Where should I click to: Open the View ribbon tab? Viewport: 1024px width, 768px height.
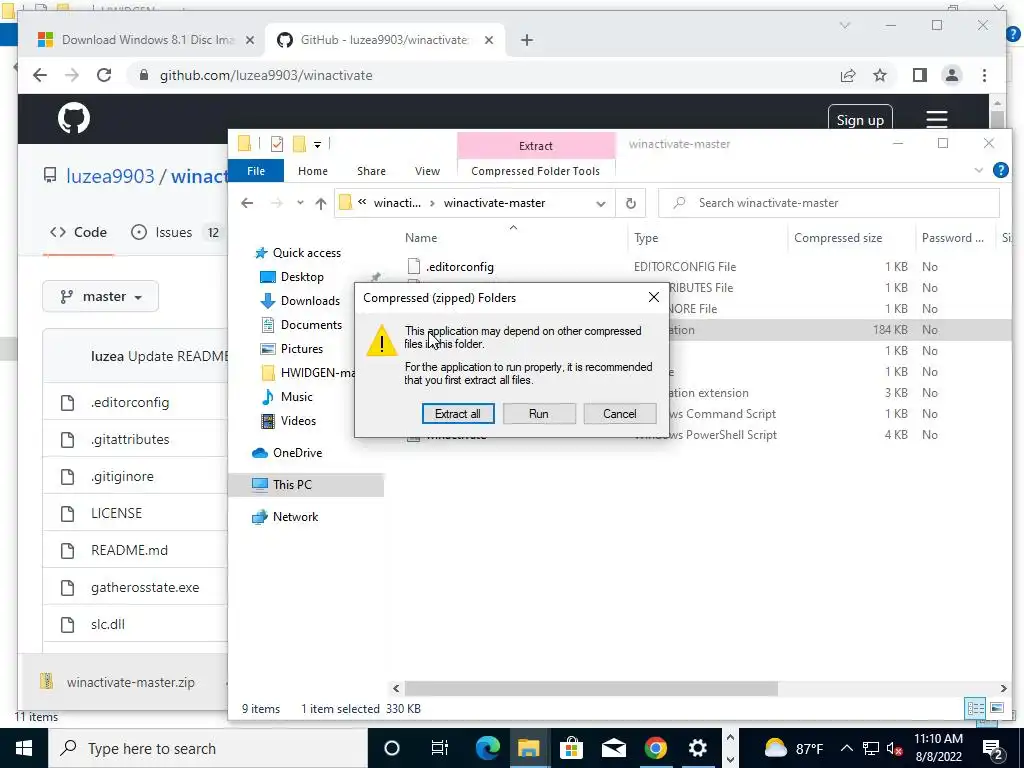427,171
